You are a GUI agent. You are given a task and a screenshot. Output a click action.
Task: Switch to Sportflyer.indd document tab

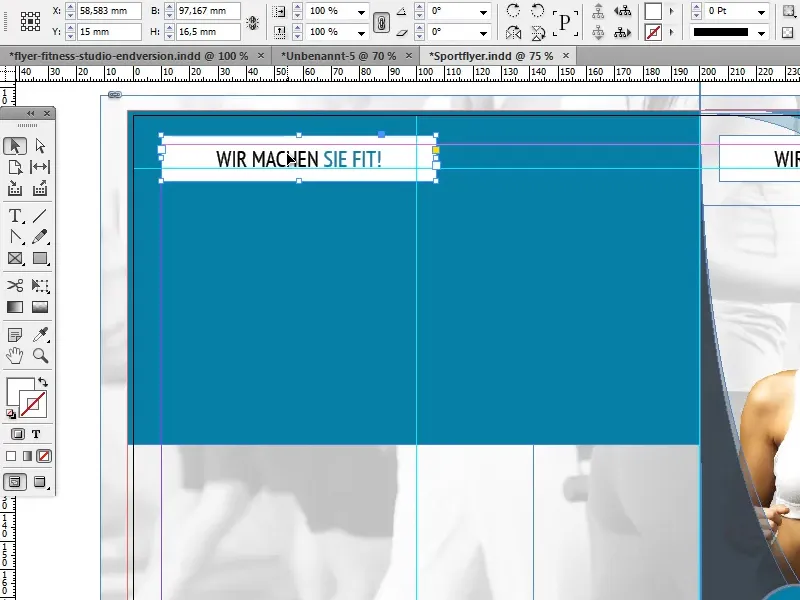pos(491,56)
